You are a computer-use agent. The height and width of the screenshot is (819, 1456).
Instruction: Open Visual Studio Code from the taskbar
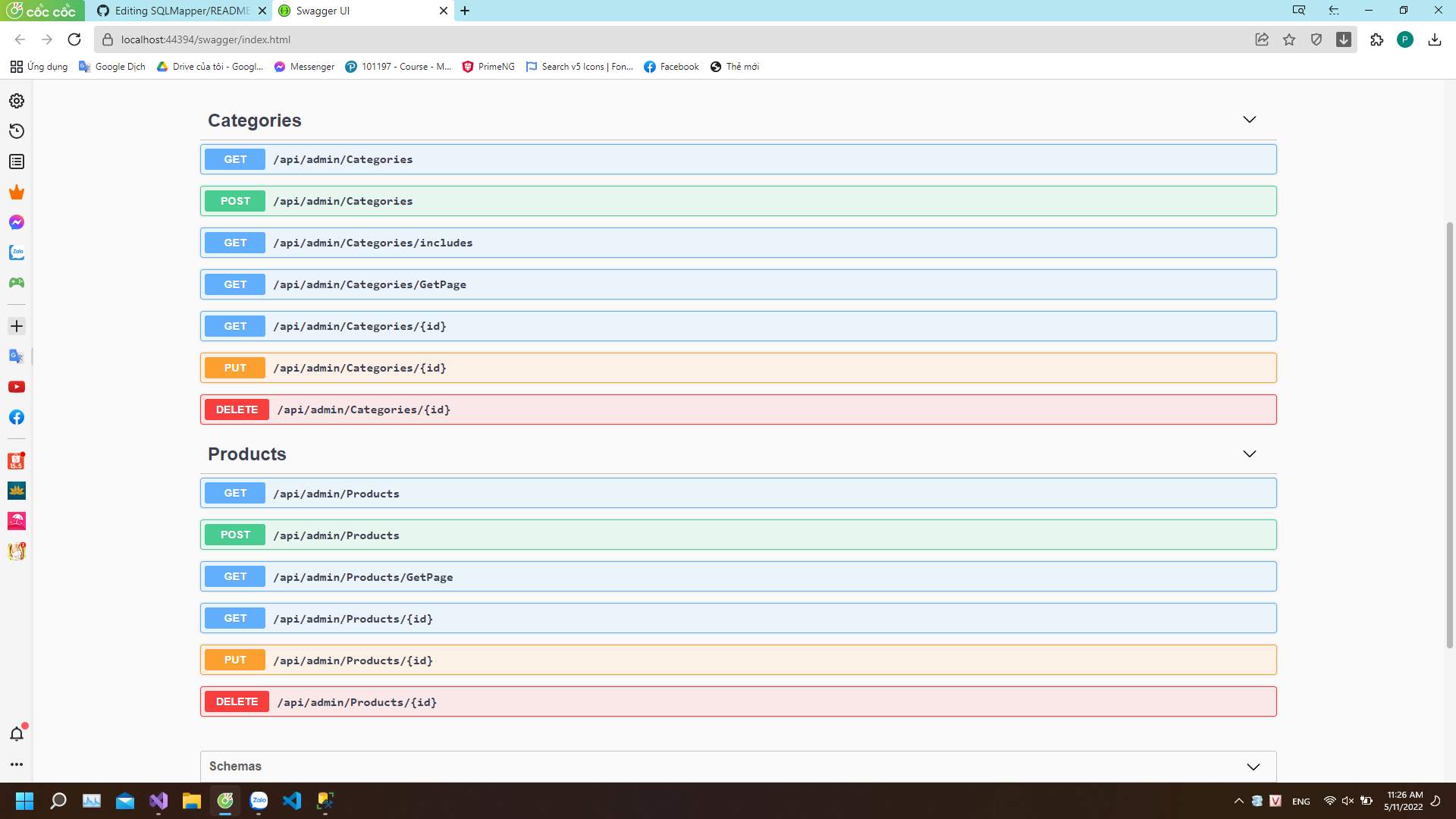tap(292, 801)
